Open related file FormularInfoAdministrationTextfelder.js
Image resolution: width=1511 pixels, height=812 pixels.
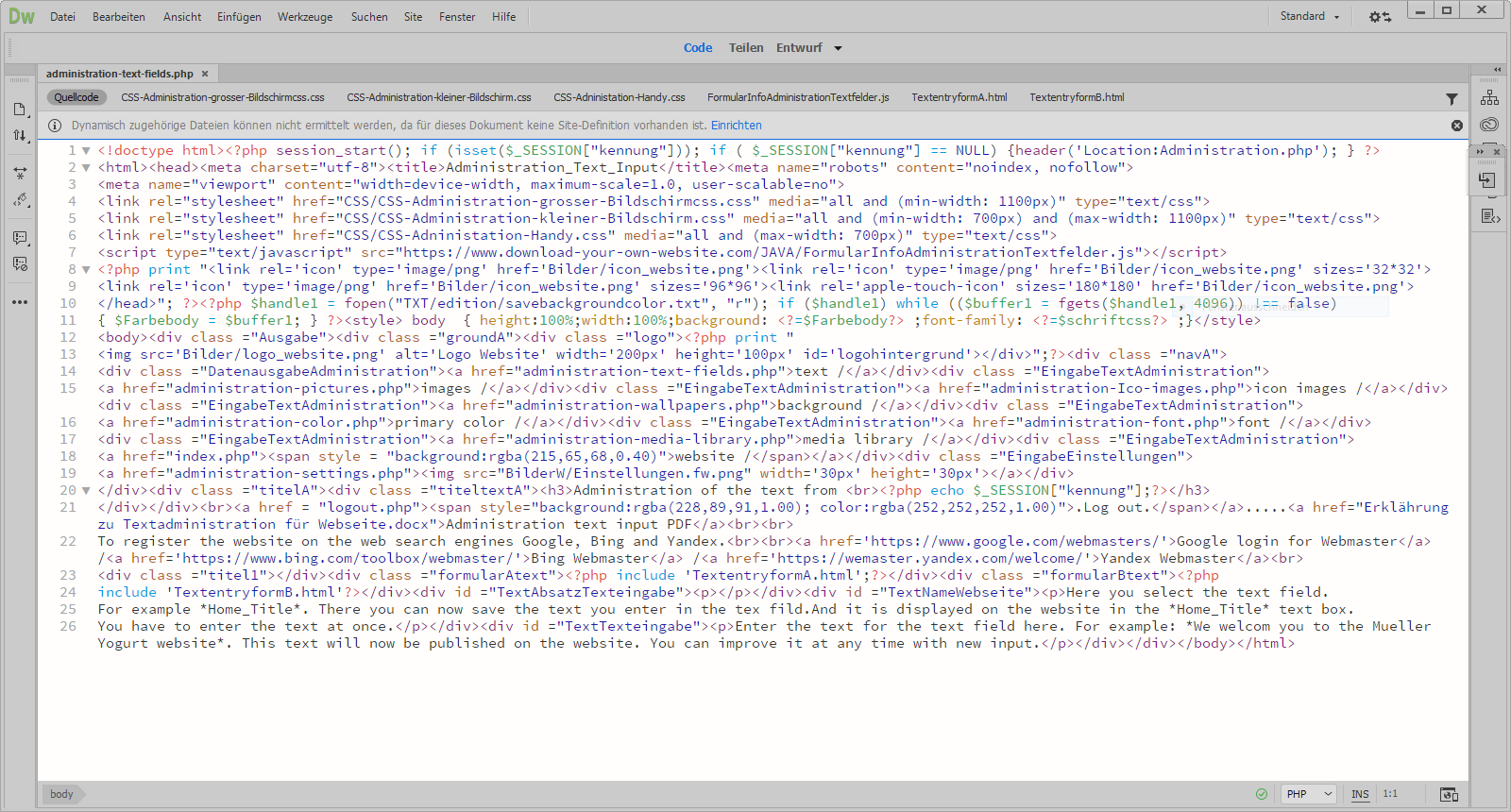(798, 97)
